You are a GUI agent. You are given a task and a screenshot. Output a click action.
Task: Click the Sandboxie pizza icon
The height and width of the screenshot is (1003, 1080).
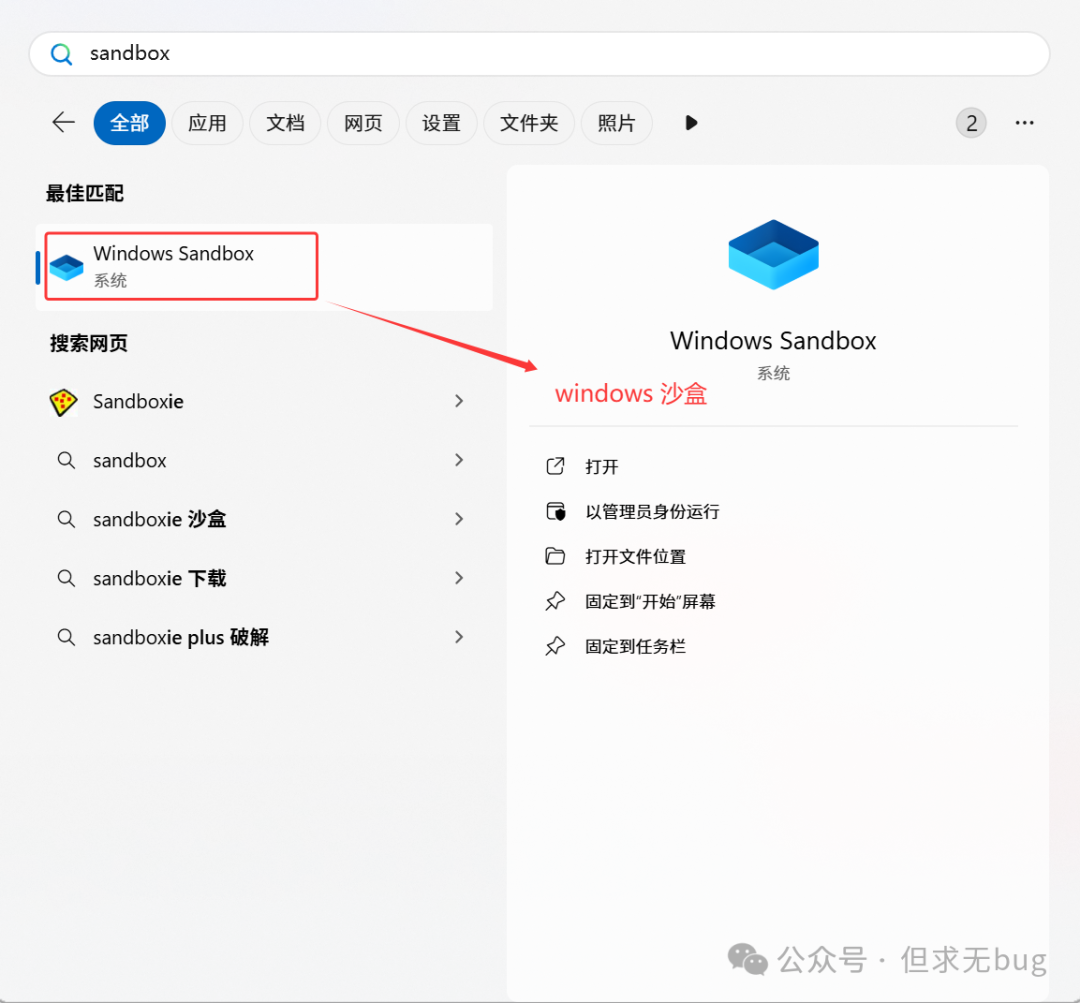point(64,402)
